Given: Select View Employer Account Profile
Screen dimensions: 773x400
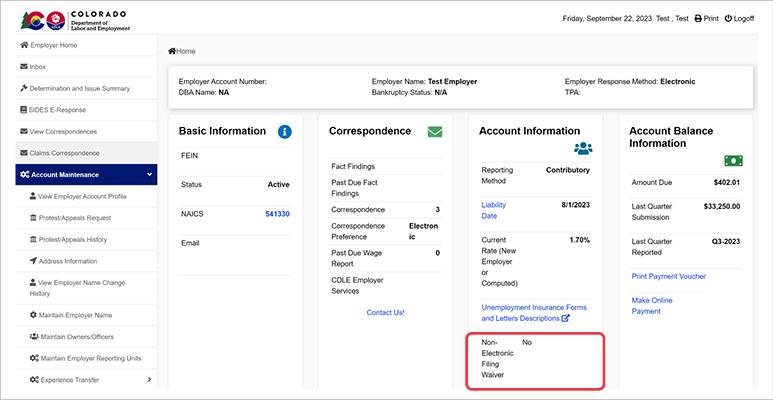Looking at the screenshot, I should point(82,196).
